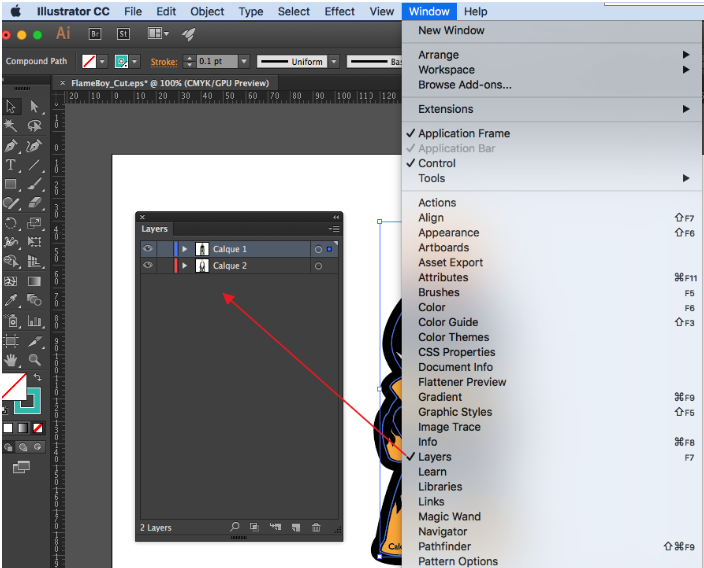The width and height of the screenshot is (704, 568).
Task: Open stroke weight dropdown
Action: [x=244, y=61]
